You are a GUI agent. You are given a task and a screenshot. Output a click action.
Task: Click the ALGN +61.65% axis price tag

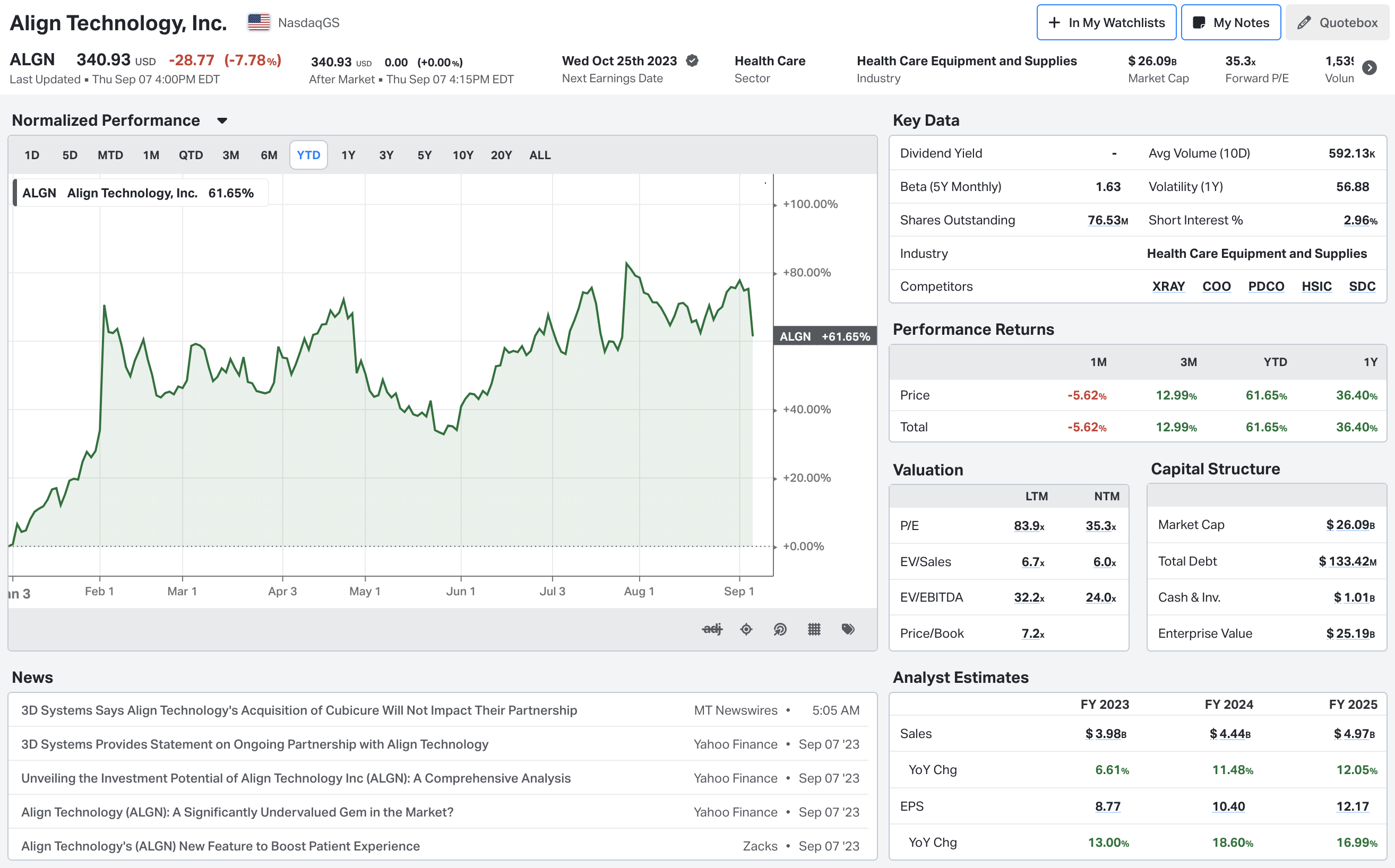tap(825, 336)
